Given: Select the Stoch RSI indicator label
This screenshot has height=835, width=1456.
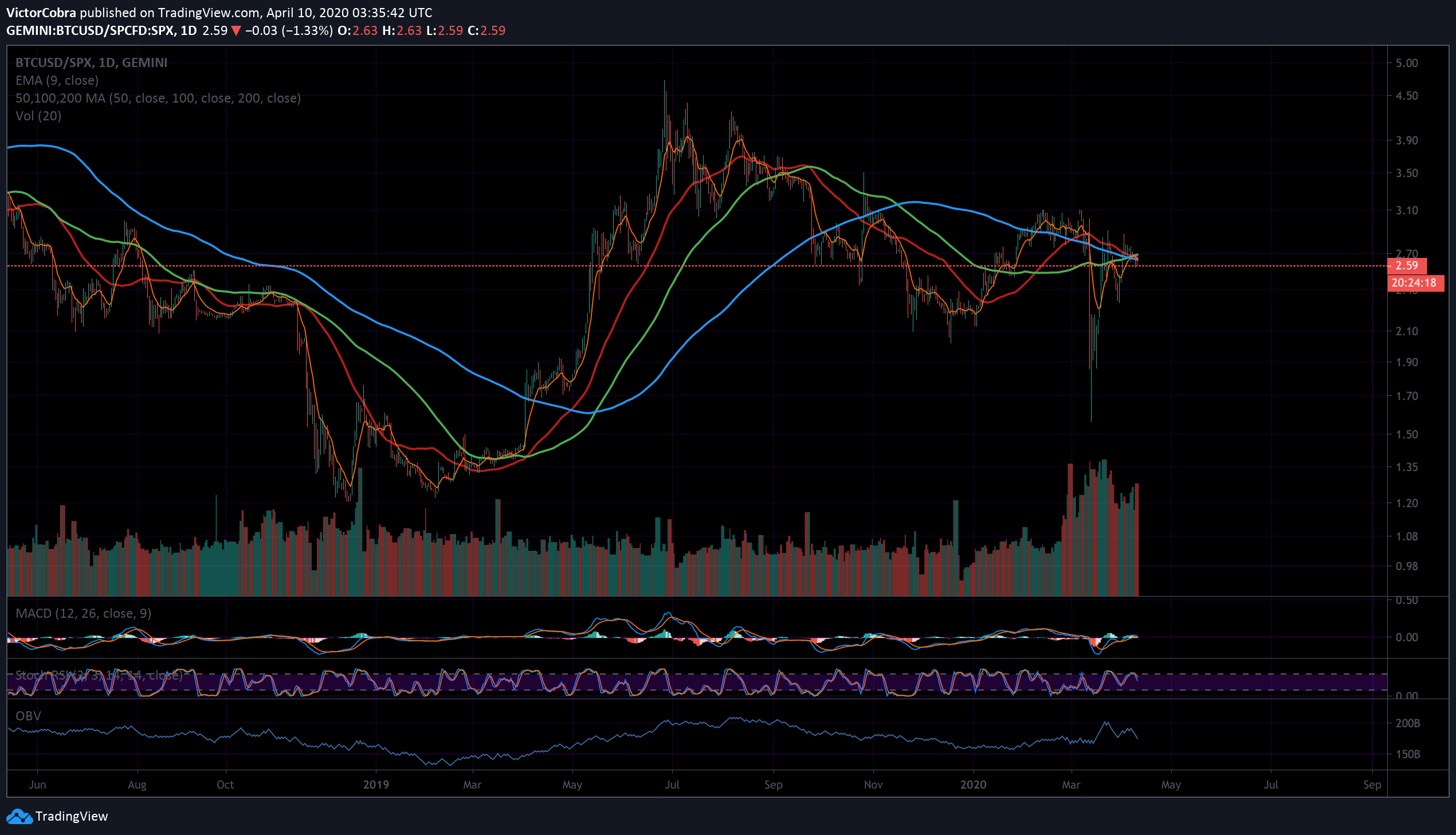Looking at the screenshot, I should (x=99, y=676).
